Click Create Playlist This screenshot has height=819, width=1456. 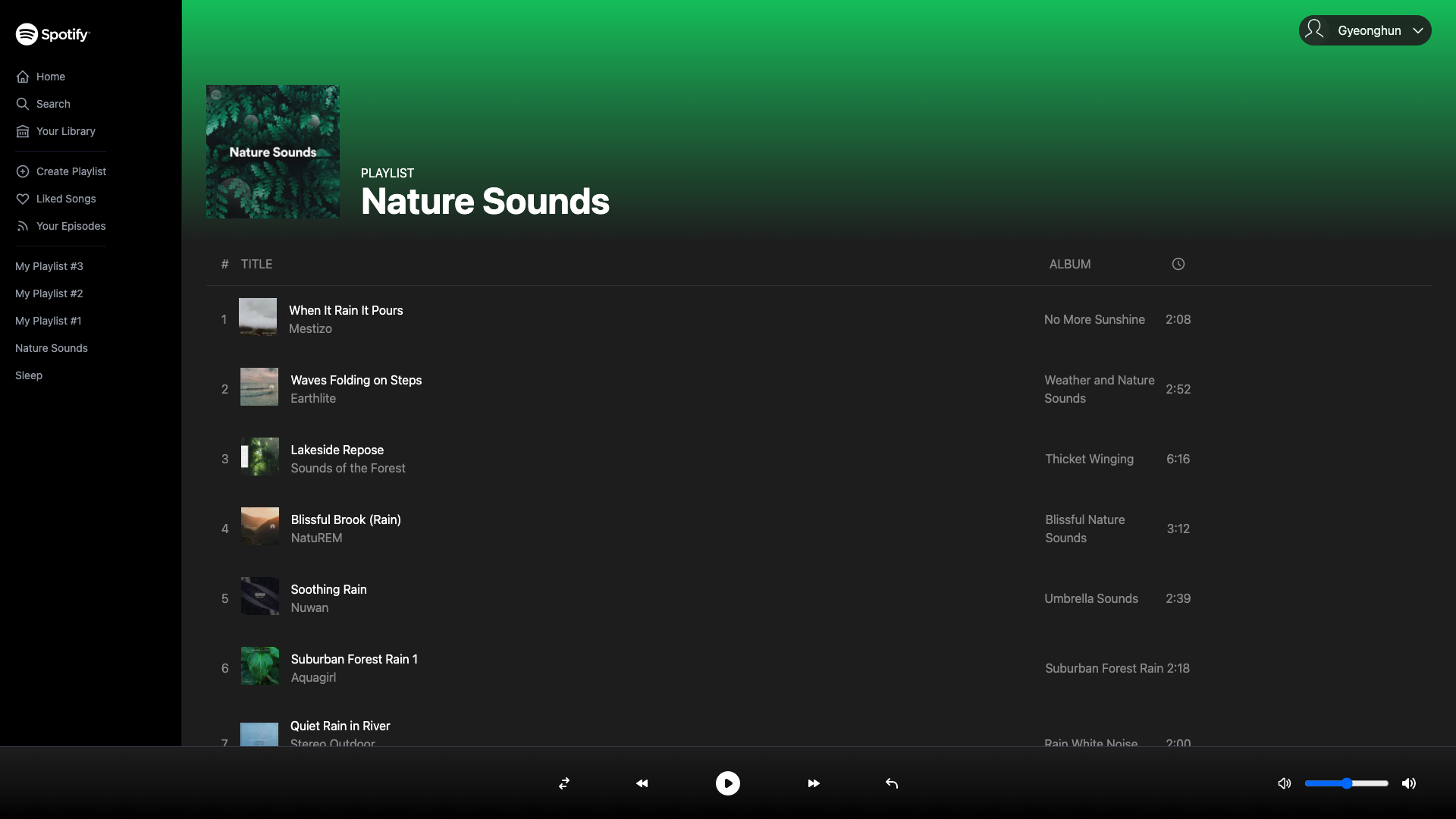tap(61, 171)
